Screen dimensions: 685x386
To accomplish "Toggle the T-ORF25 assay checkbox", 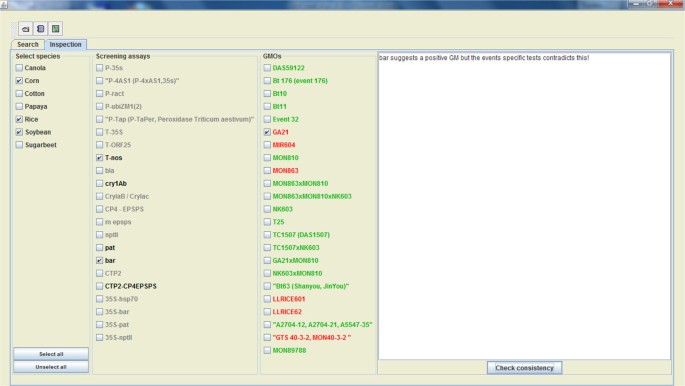I will tap(100, 145).
